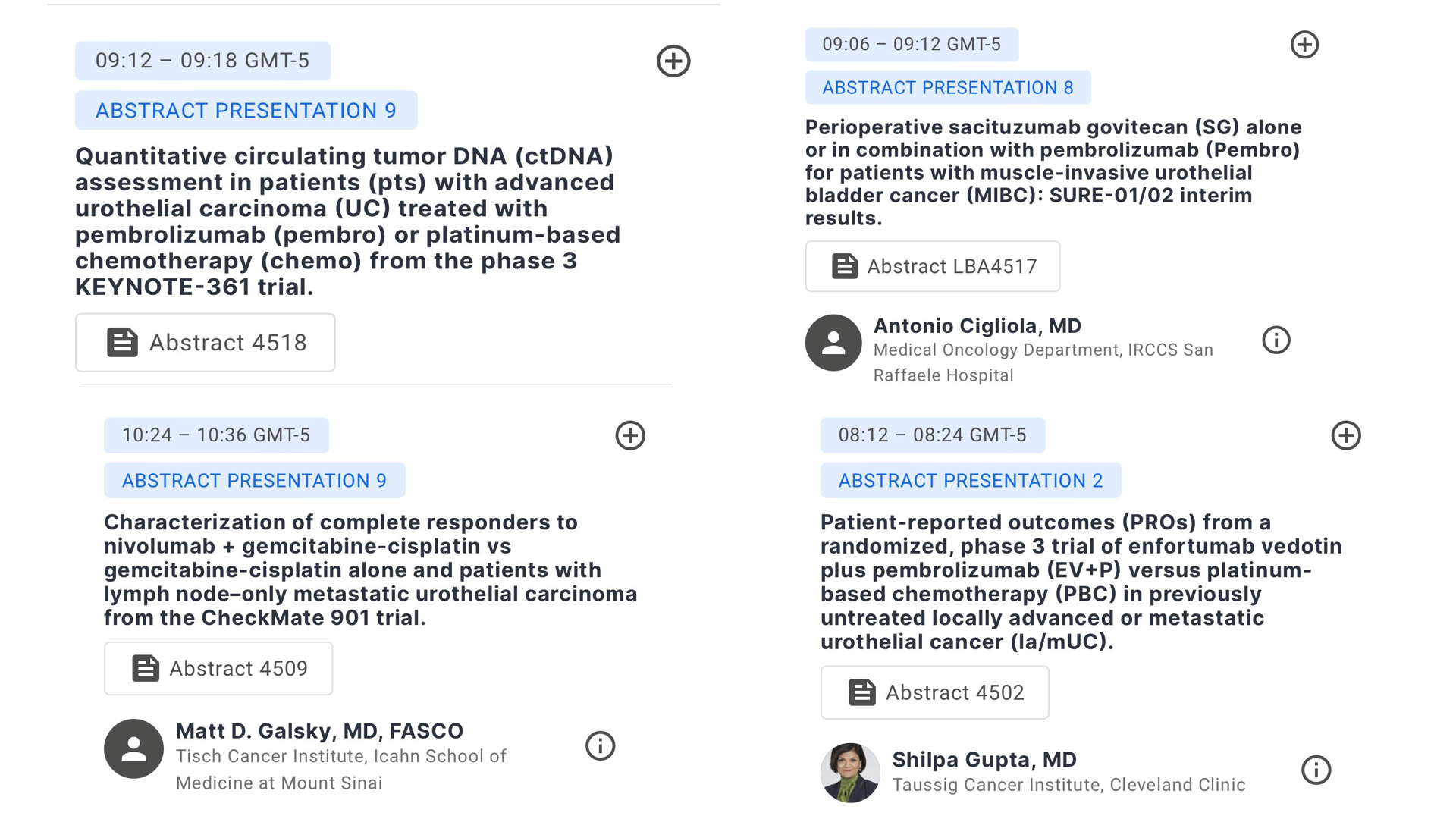The width and height of the screenshot is (1456, 819).
Task: Add the 09:06 SURE-01/02 presentation to agenda
Action: pyautogui.click(x=1304, y=45)
